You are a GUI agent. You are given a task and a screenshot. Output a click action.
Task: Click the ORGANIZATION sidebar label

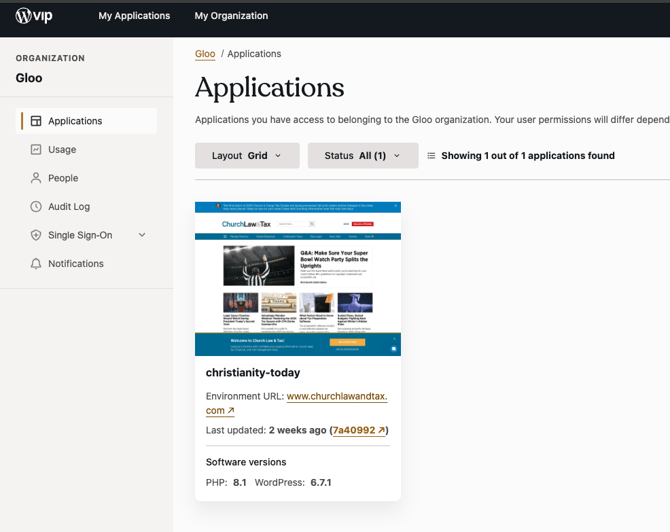50,58
